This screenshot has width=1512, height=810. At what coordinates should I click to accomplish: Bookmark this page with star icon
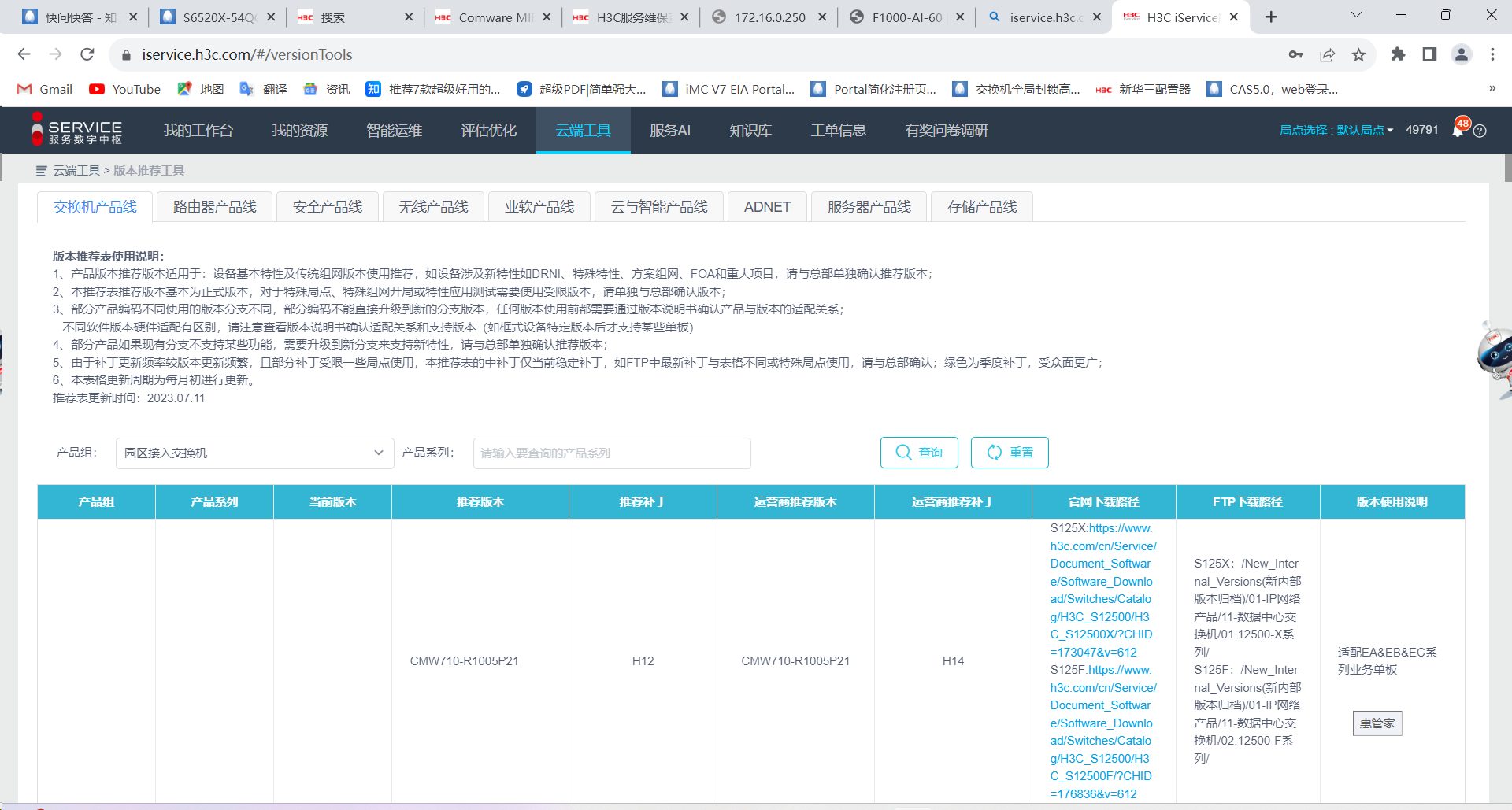tap(1358, 54)
